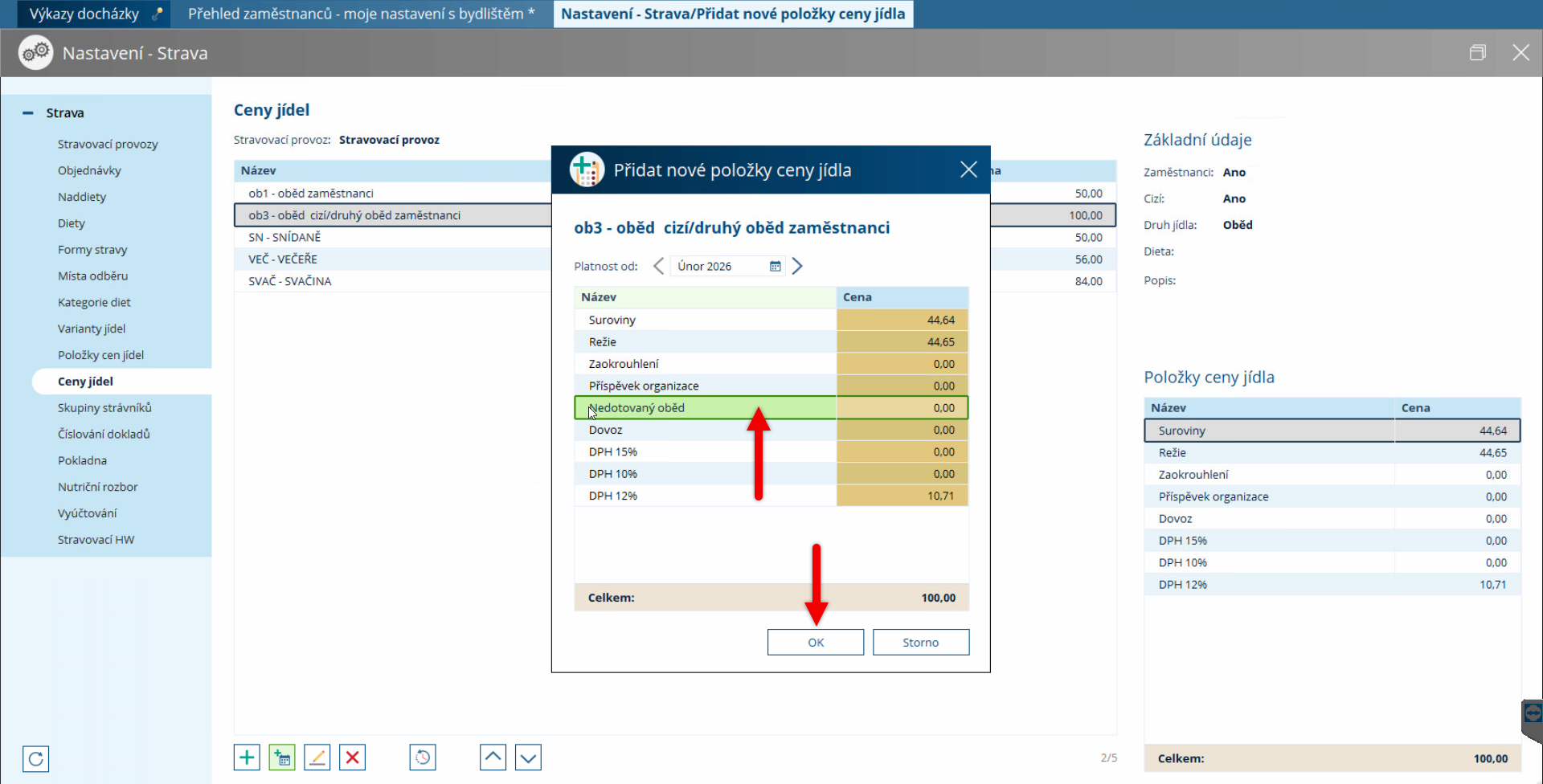
Task: Select Příspěvek organizace row in dialog
Action: [771, 386]
